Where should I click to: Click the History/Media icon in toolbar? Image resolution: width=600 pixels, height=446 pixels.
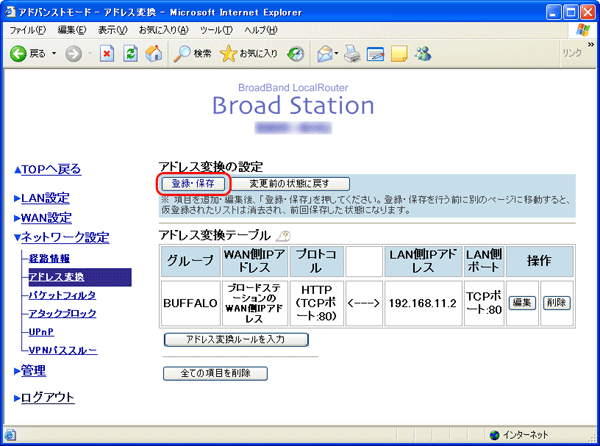(295, 54)
